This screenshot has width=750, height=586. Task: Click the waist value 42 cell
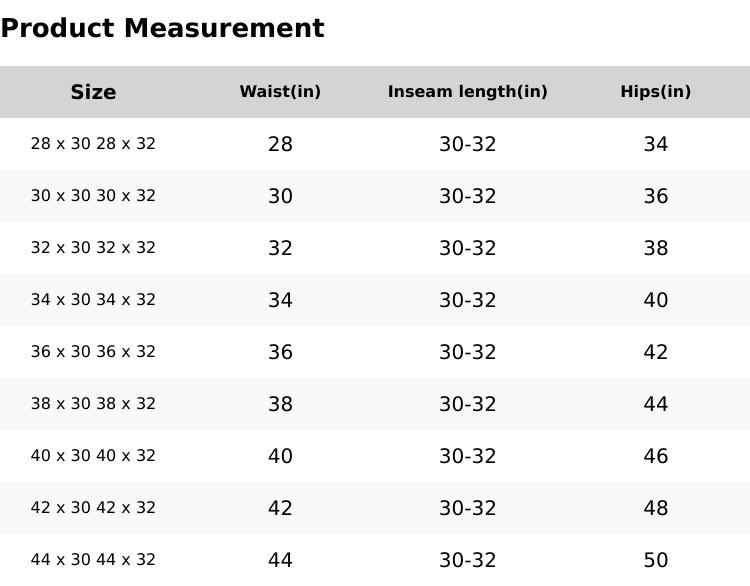click(x=280, y=508)
